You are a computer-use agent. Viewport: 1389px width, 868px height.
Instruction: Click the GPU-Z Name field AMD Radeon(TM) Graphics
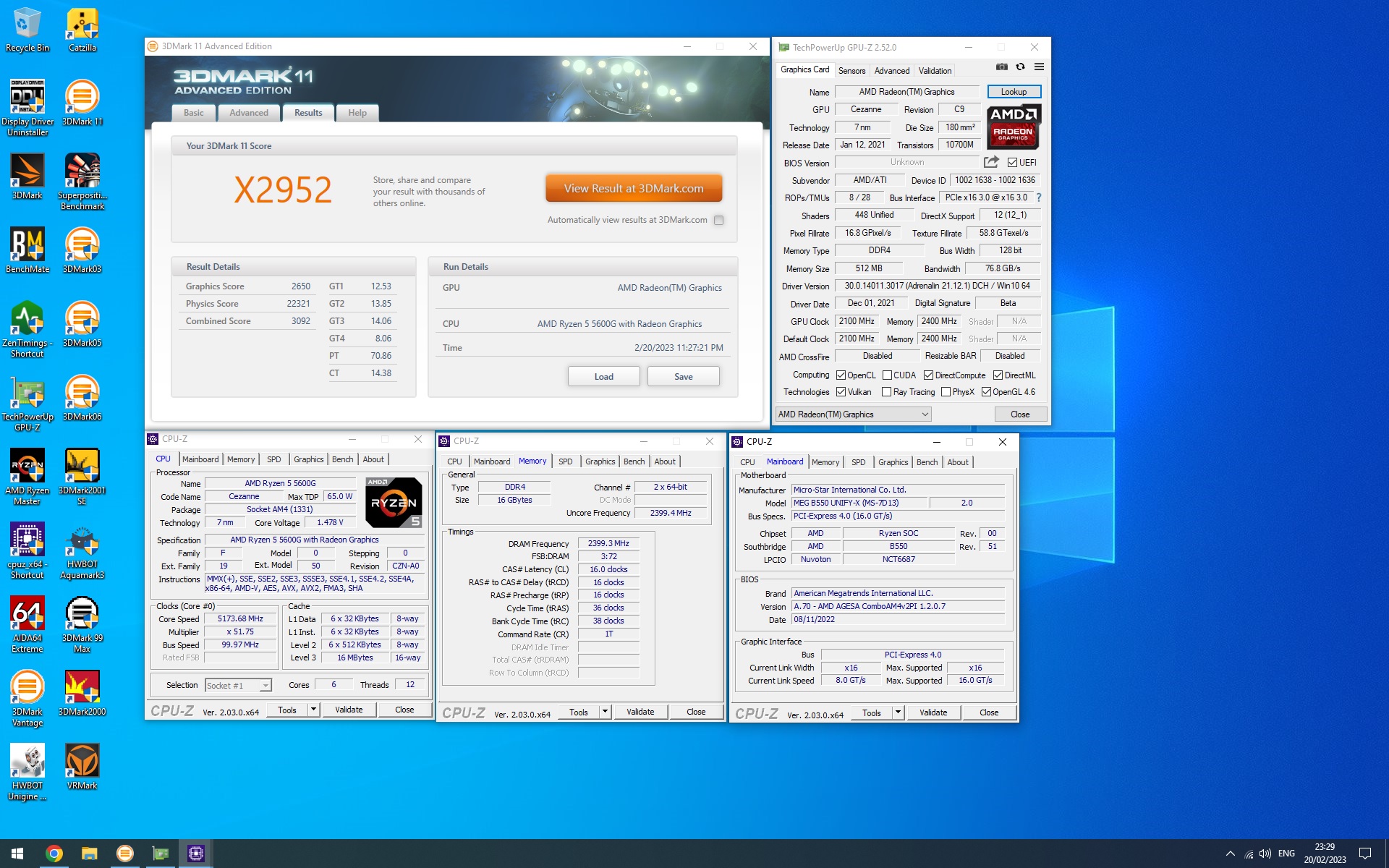click(x=906, y=92)
